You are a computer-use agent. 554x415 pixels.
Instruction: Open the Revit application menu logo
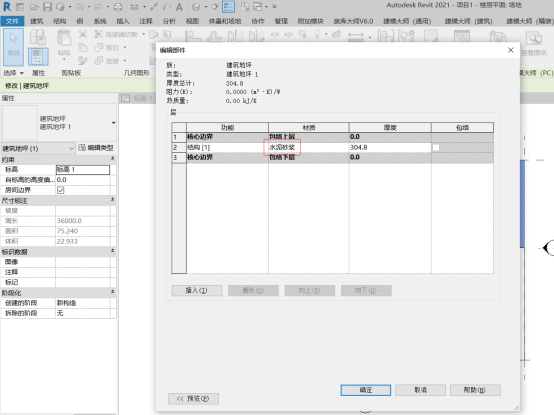coord(7,6)
